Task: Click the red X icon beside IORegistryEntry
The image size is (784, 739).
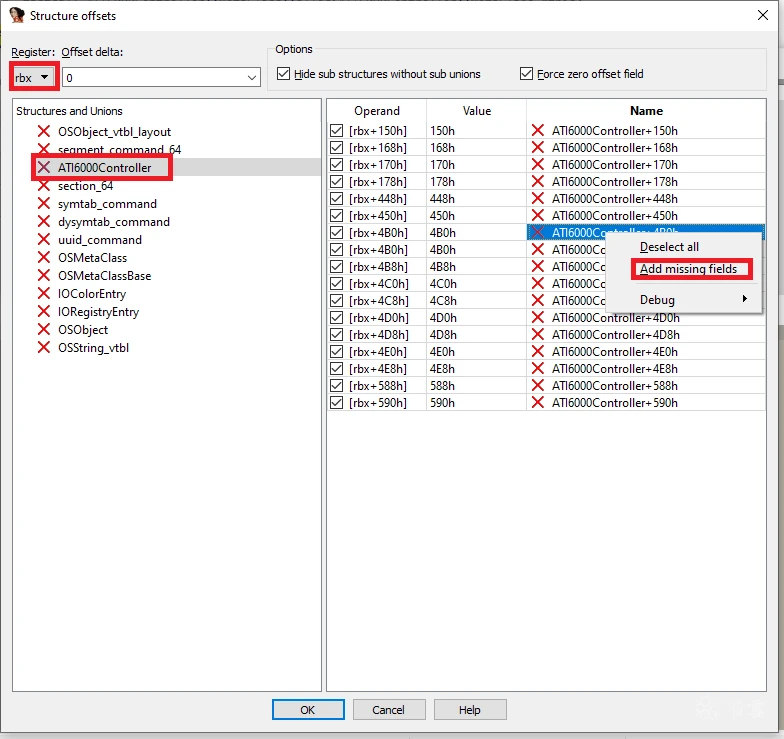Action: click(44, 312)
